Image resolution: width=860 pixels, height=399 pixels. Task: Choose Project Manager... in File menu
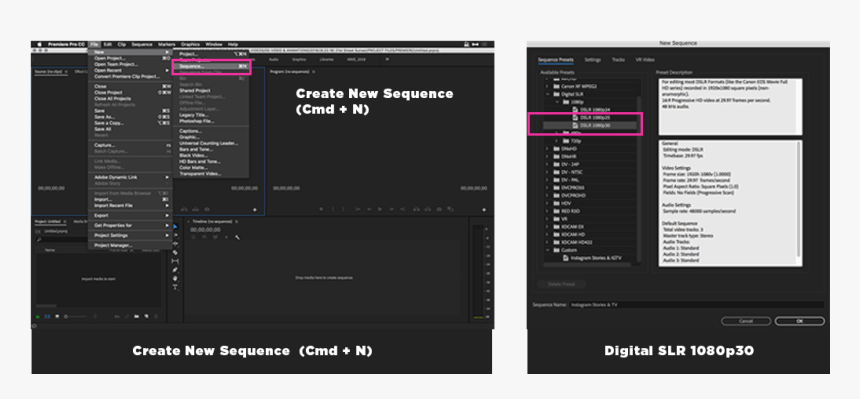[130, 245]
